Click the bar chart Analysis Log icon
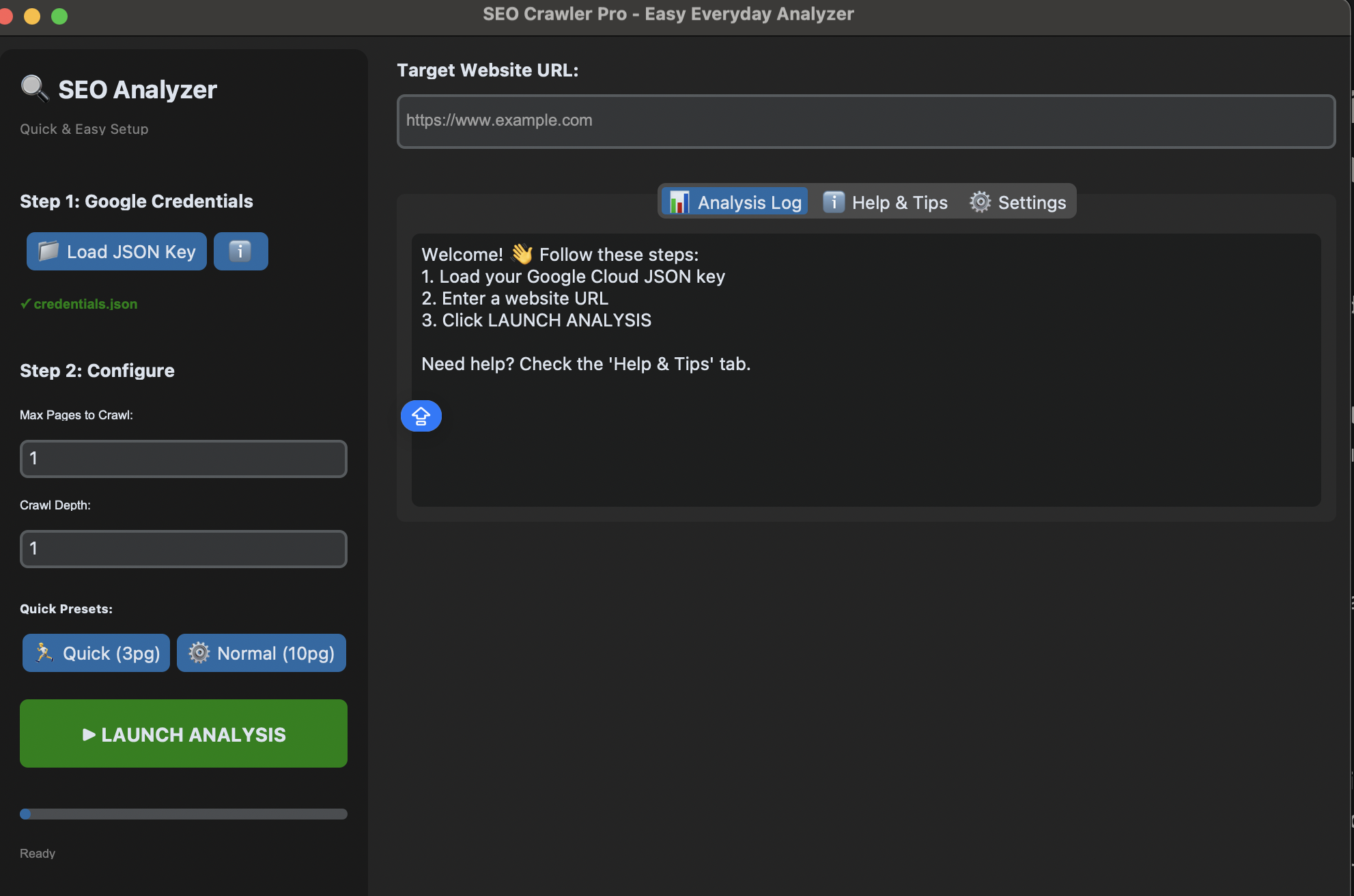Image resolution: width=1354 pixels, height=896 pixels. tap(679, 202)
